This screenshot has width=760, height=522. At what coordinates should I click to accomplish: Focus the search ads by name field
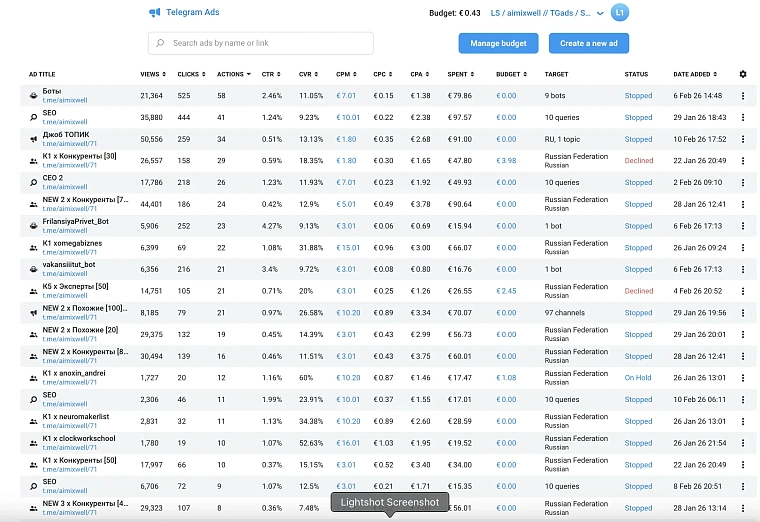[x=261, y=43]
